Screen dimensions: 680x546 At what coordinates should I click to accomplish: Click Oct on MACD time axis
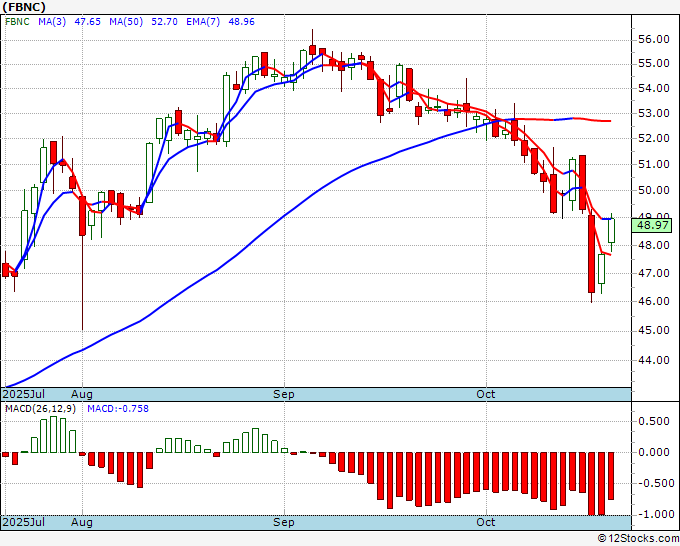[486, 522]
